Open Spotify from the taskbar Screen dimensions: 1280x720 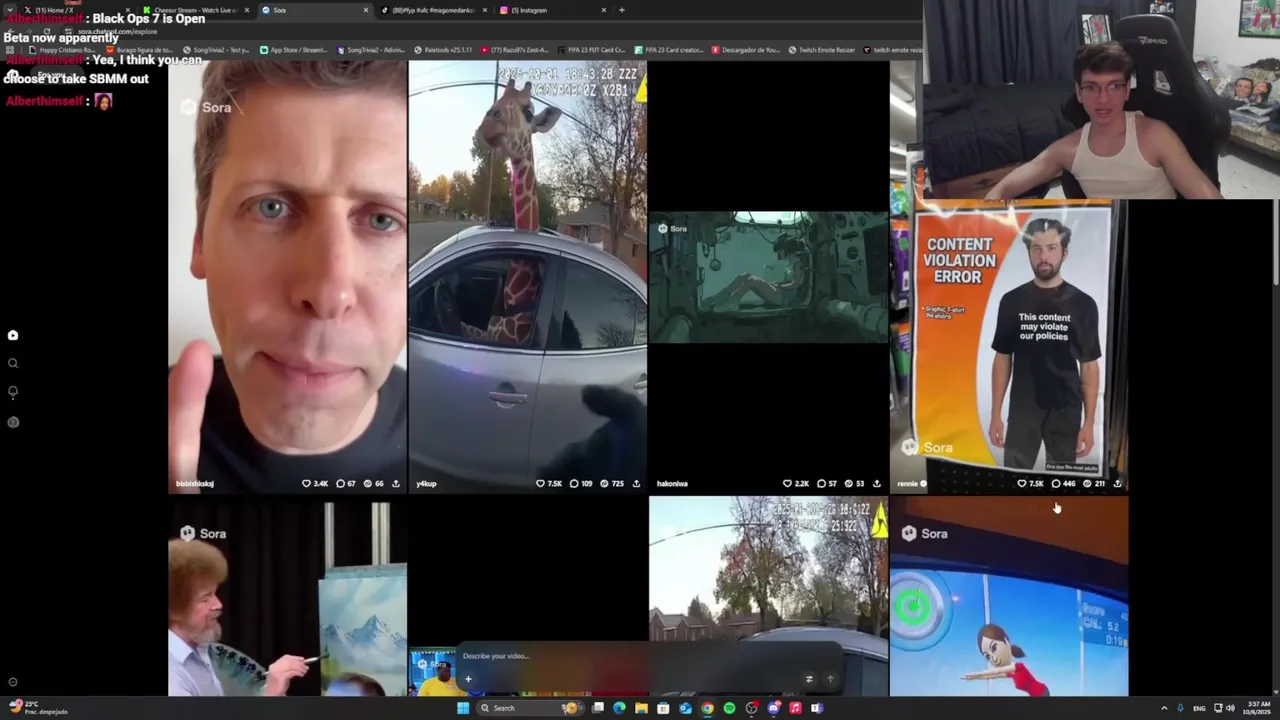[729, 708]
